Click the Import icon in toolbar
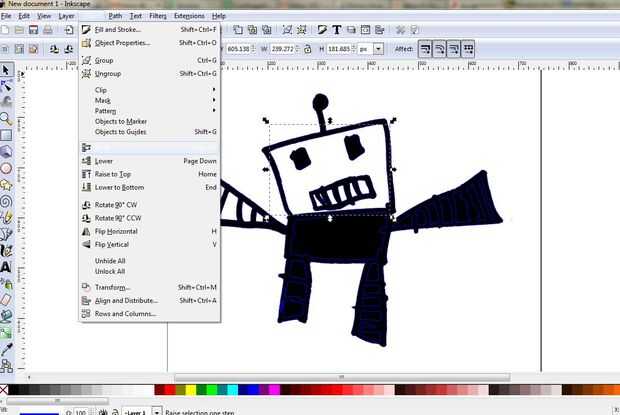 69,30
